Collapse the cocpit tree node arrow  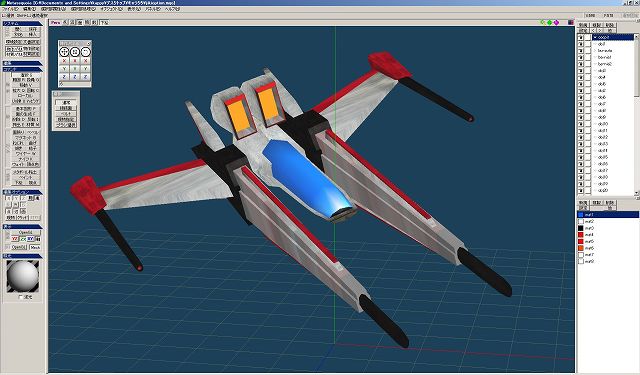point(595,37)
